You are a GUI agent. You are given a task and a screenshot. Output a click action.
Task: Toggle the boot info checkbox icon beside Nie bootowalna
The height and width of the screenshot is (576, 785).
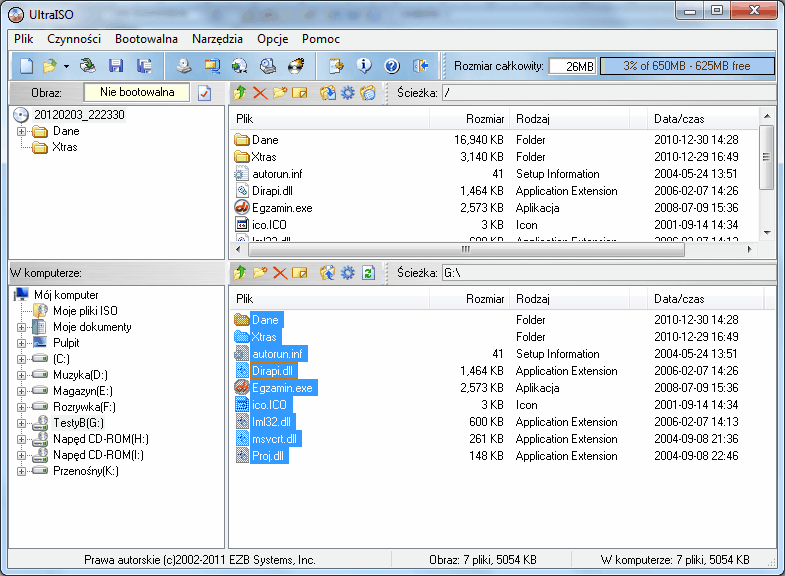(x=205, y=93)
